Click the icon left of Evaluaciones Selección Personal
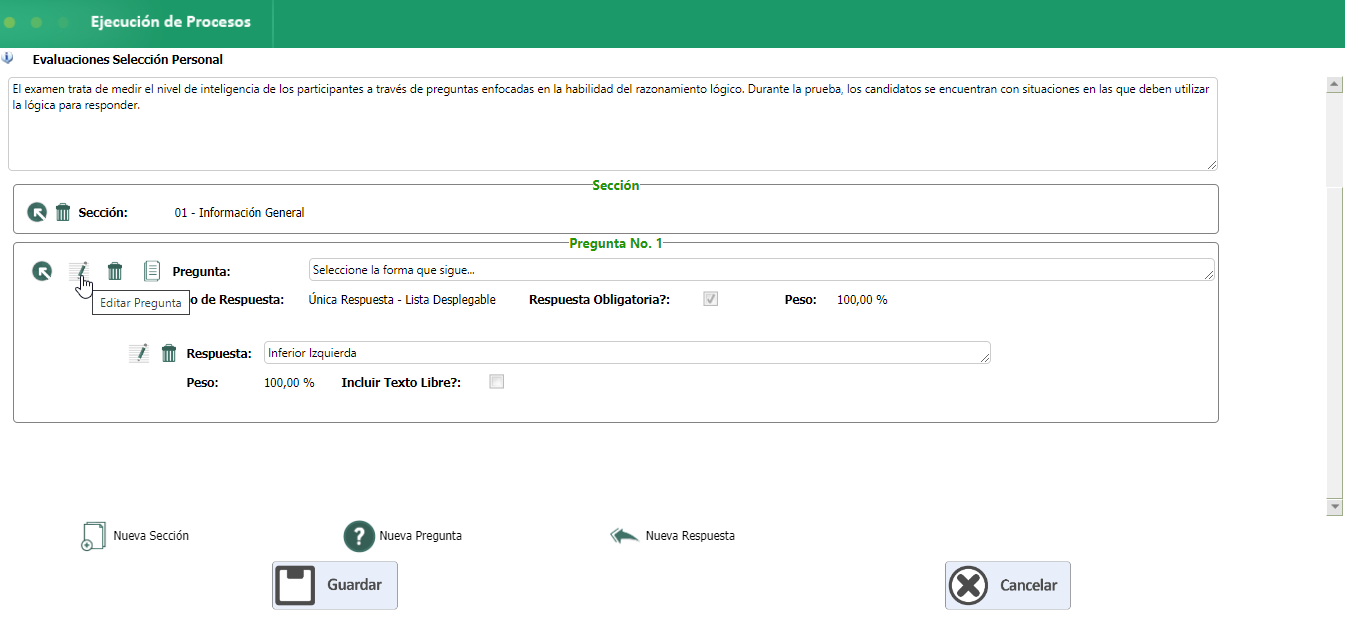 [8, 59]
